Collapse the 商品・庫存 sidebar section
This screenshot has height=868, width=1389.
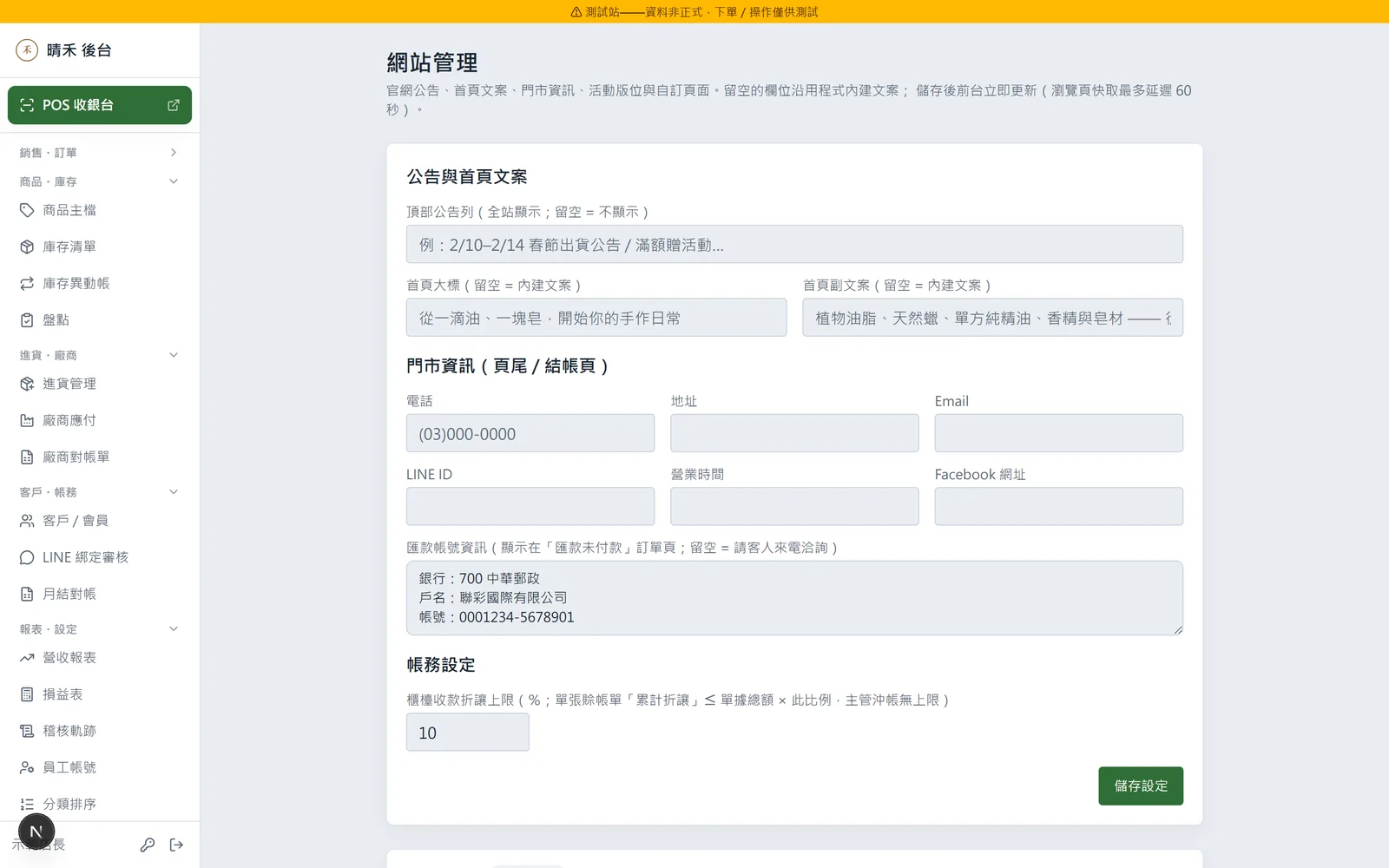[100, 181]
